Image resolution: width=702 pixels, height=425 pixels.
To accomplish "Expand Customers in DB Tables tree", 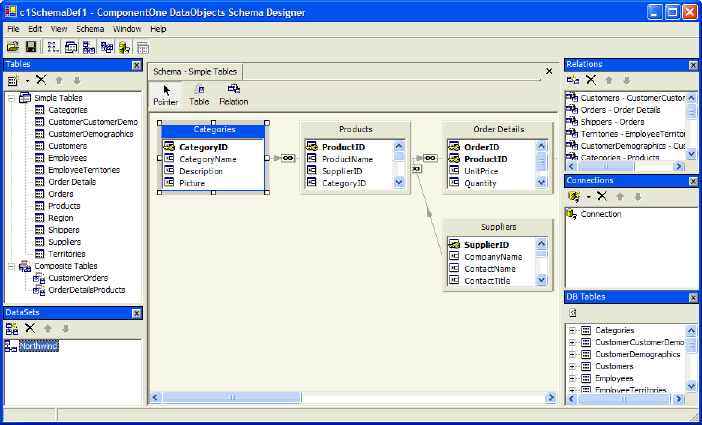I will pos(572,367).
